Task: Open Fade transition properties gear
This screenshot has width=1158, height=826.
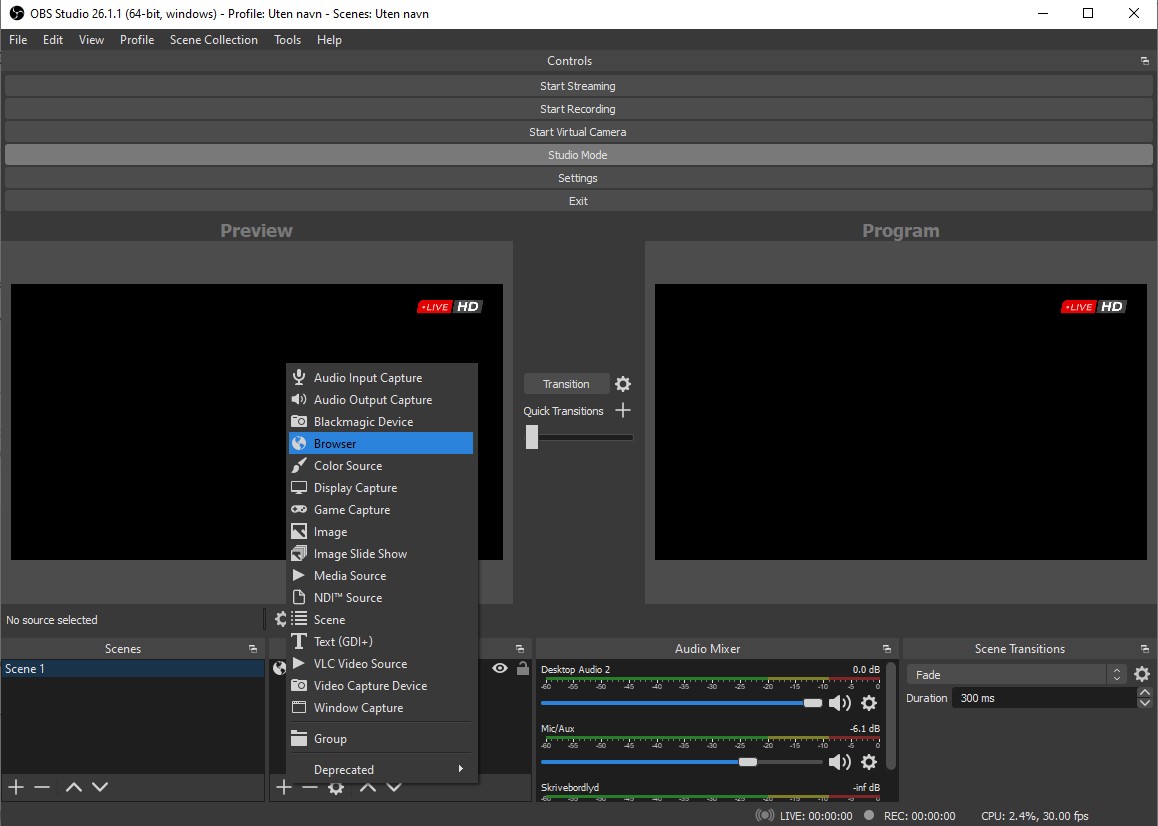Action: pos(1142,675)
